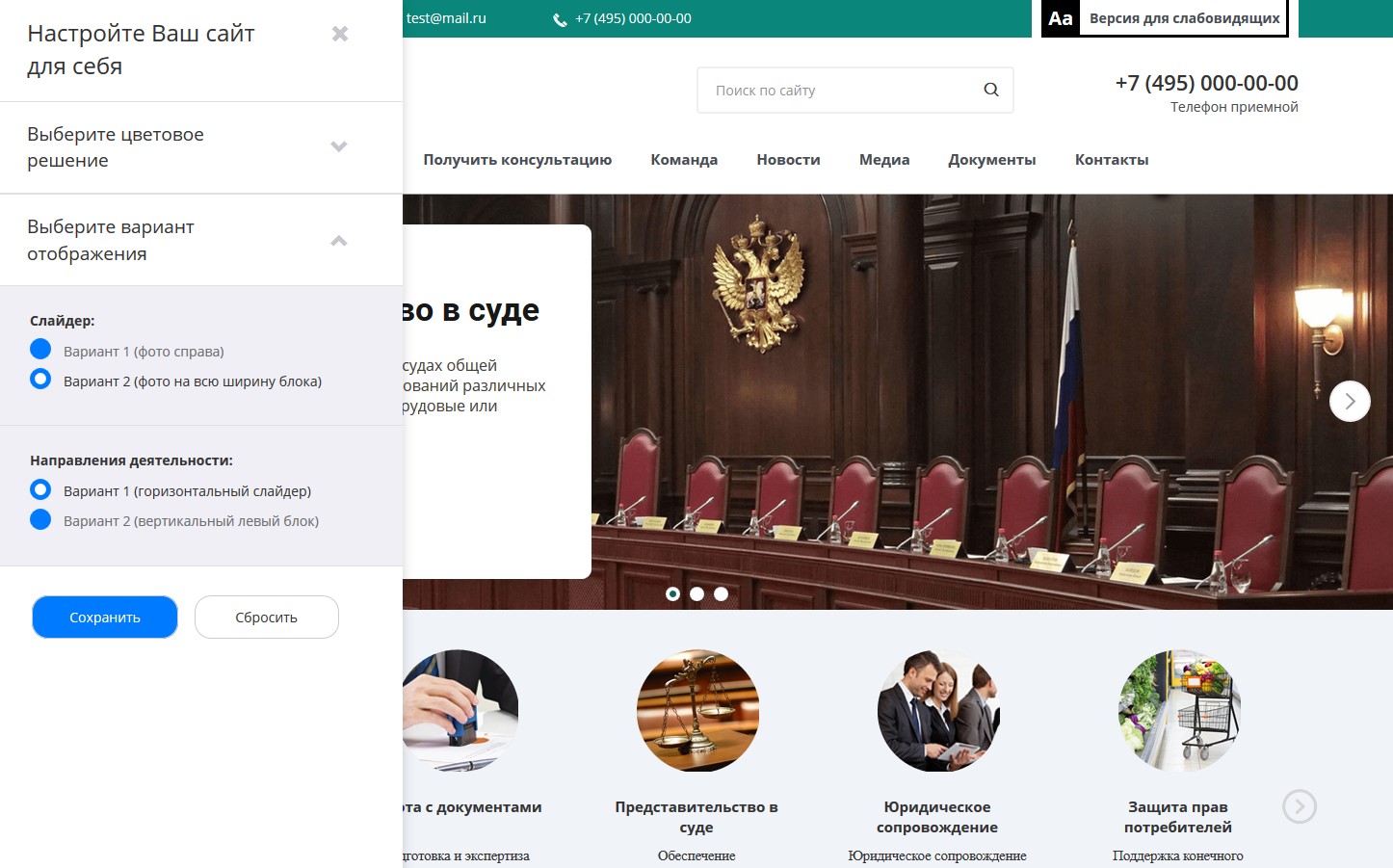1393x868 pixels.
Task: Select slider Вариант 1 (фото справа)
Action: point(40,350)
